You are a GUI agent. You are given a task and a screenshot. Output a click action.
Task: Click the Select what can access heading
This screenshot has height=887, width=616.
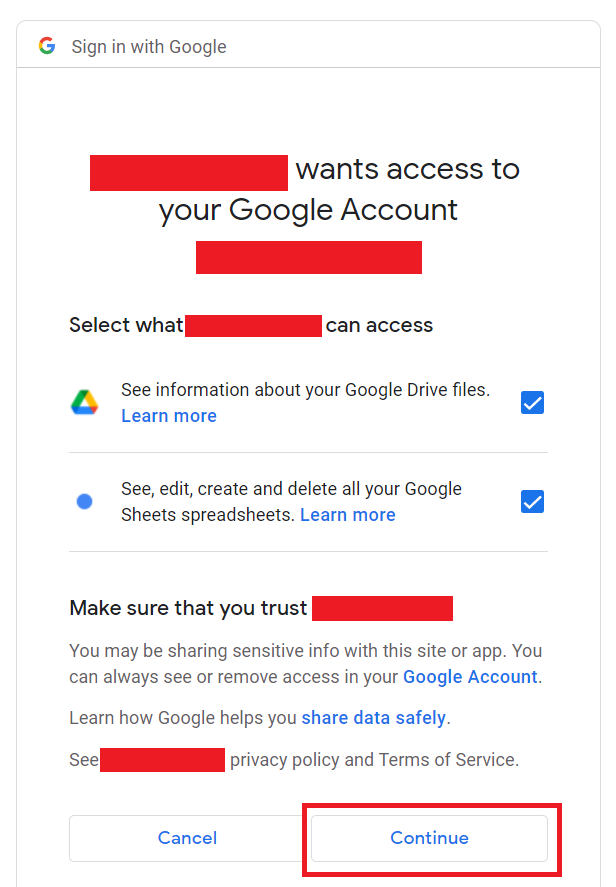[251, 325]
